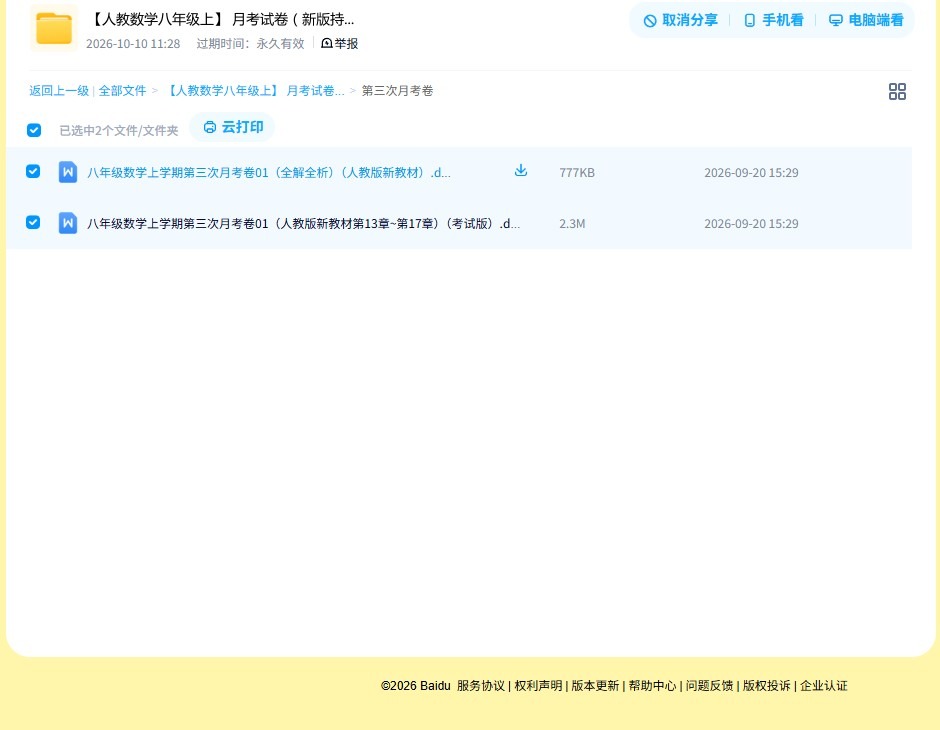Switch to grid view layout icon
The image size is (940, 730).
tap(897, 91)
